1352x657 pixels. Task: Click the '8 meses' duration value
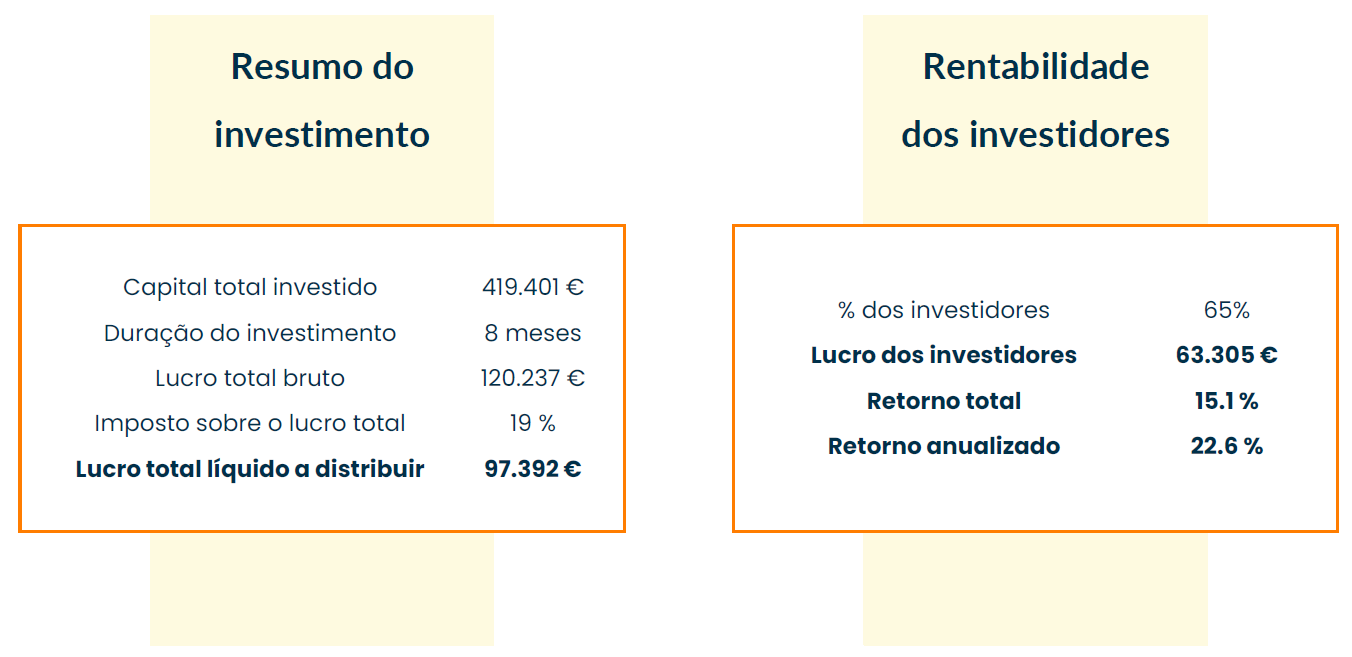click(x=533, y=333)
